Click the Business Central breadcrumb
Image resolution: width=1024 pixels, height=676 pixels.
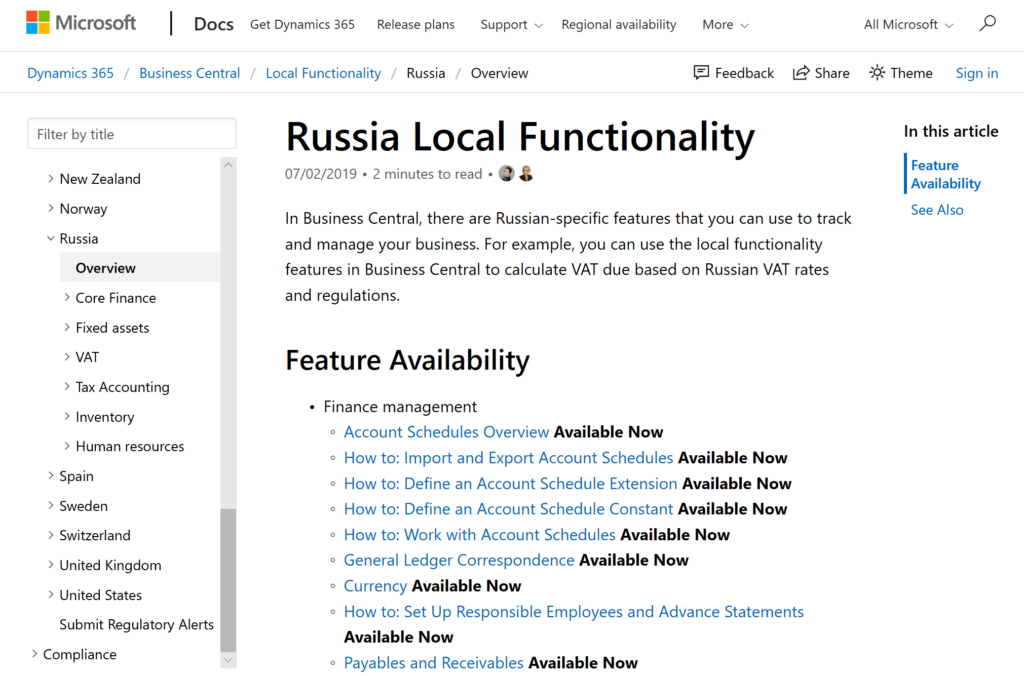189,72
